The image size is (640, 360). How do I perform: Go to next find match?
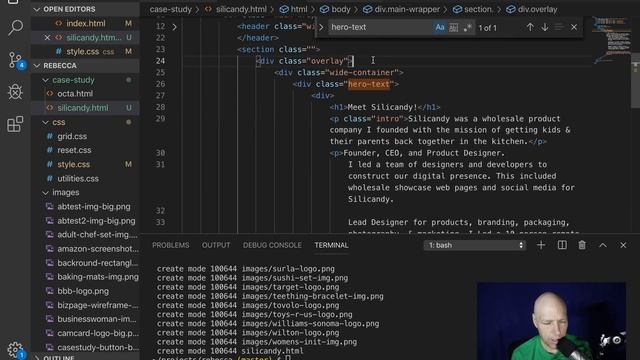(544, 27)
